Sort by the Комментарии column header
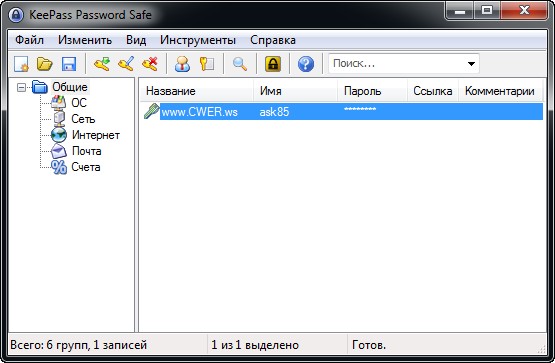This screenshot has width=555, height=363. tap(500, 91)
